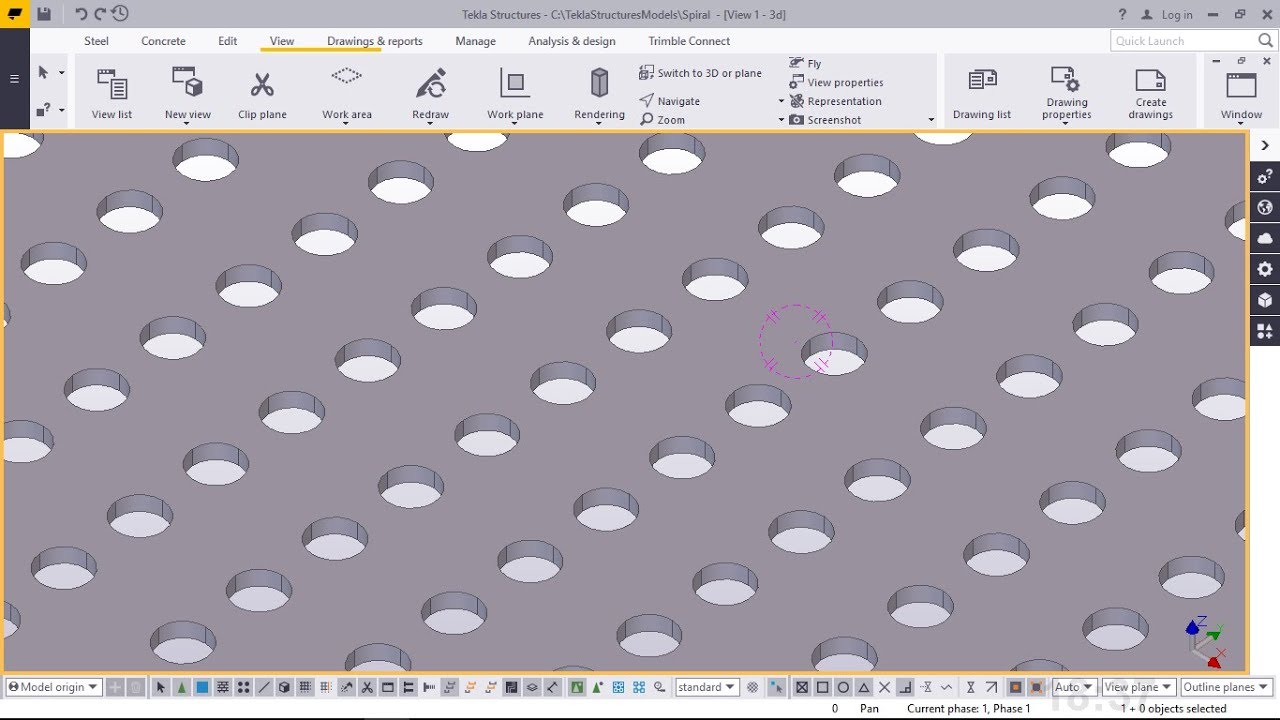This screenshot has height=720, width=1280.
Task: Toggle the X snap to intersection switch
Action: coord(884,687)
